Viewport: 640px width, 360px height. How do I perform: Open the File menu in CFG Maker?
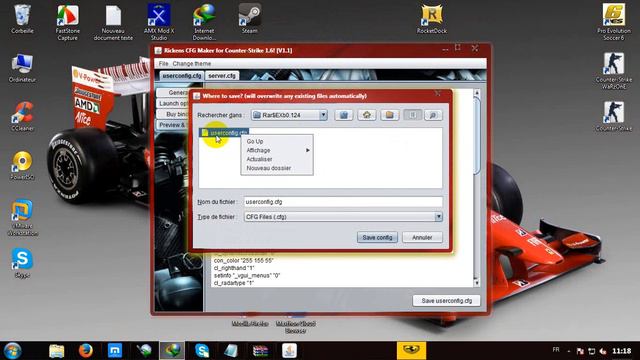click(x=163, y=64)
